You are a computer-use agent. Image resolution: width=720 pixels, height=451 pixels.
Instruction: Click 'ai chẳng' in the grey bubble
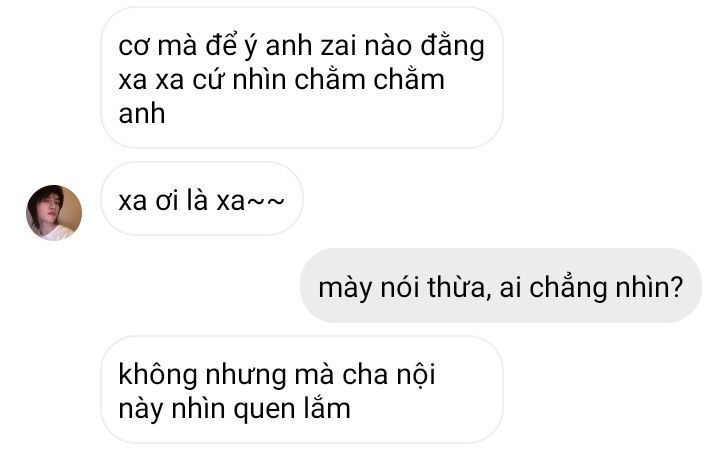pos(553,288)
